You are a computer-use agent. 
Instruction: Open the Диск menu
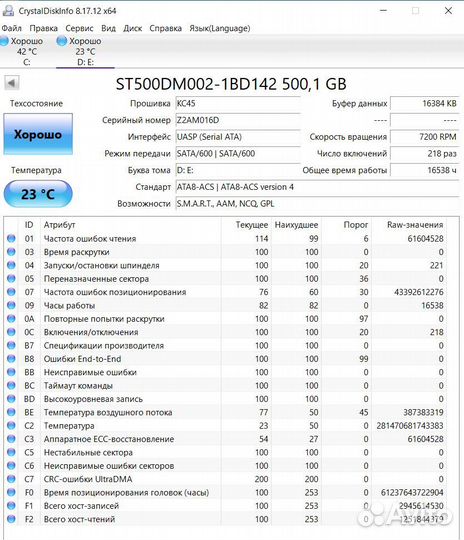[133, 28]
